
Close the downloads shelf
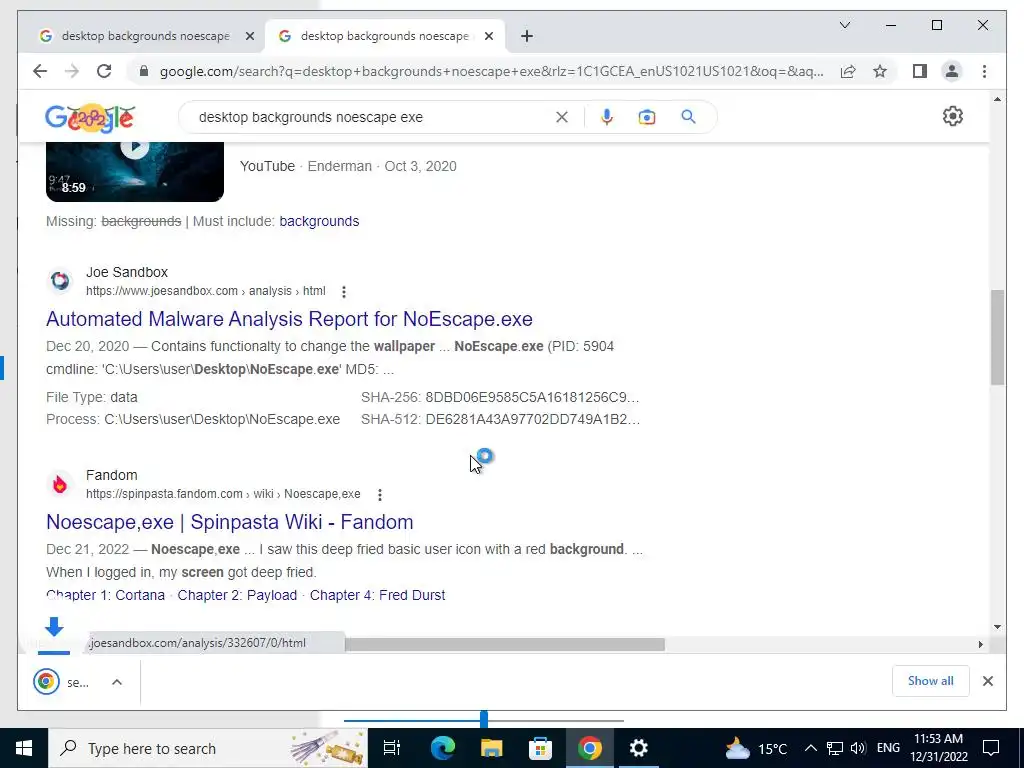(988, 681)
